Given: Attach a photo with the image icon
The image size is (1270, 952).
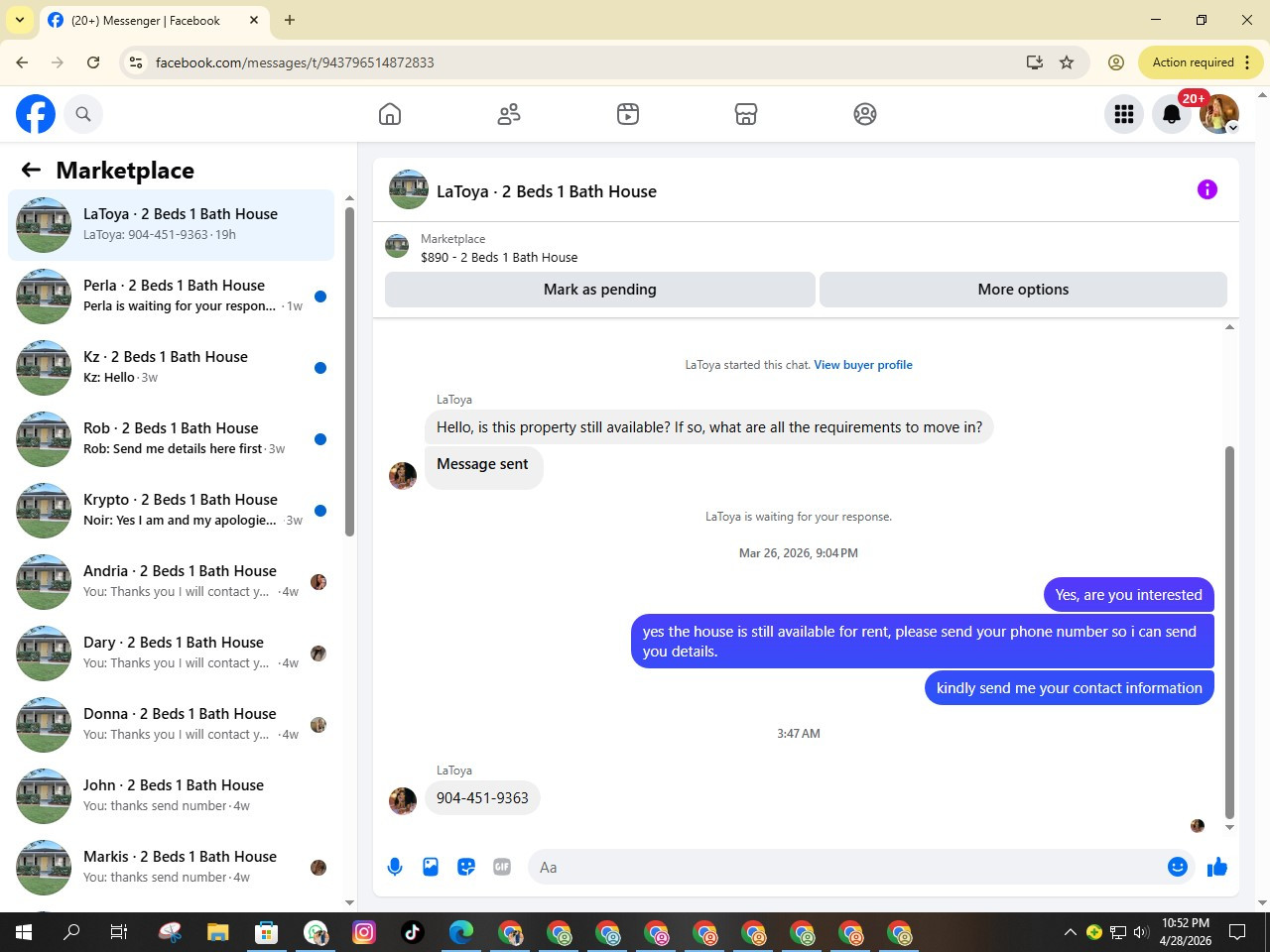Looking at the screenshot, I should [x=431, y=867].
